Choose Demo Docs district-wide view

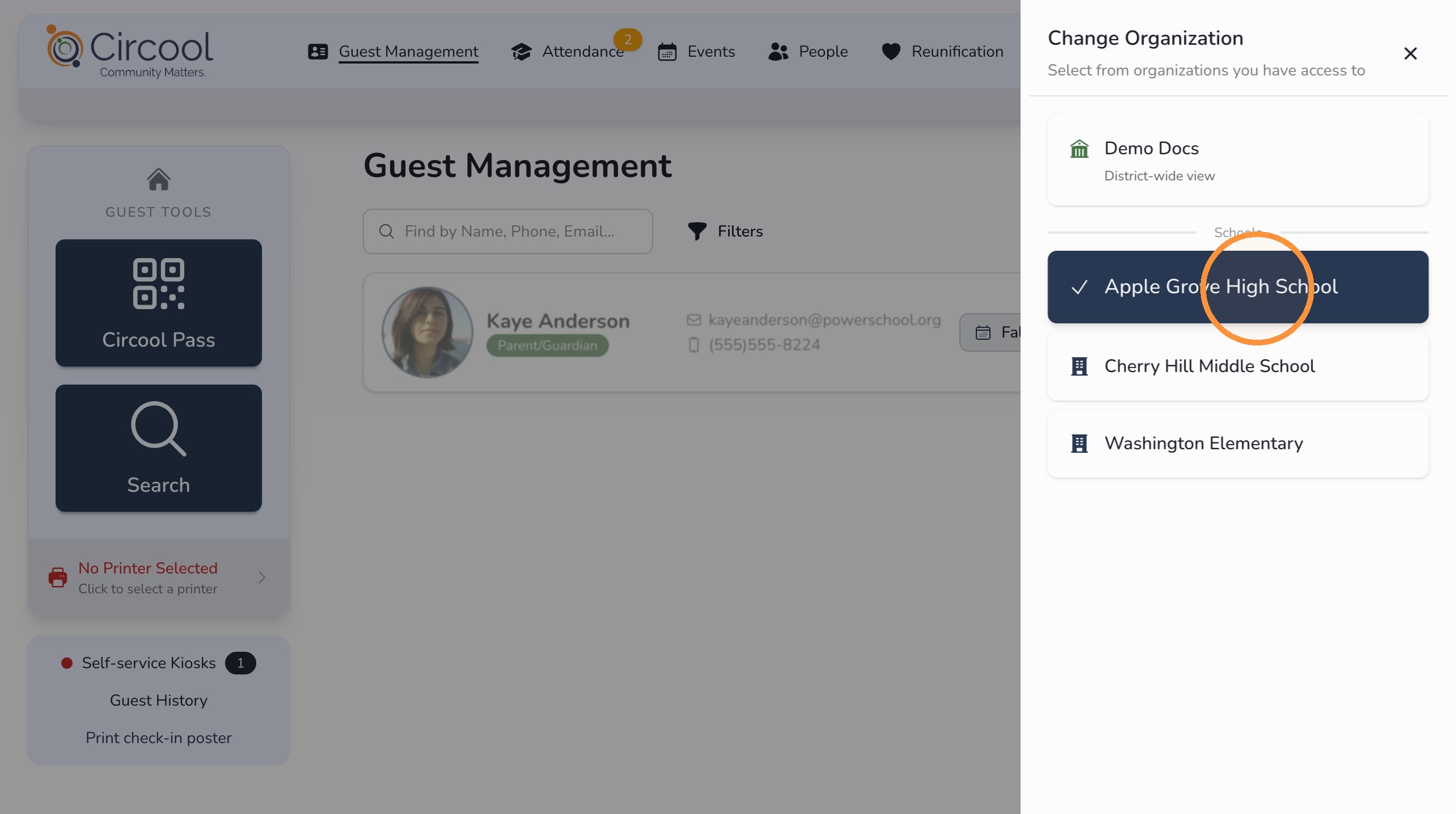[x=1238, y=161]
